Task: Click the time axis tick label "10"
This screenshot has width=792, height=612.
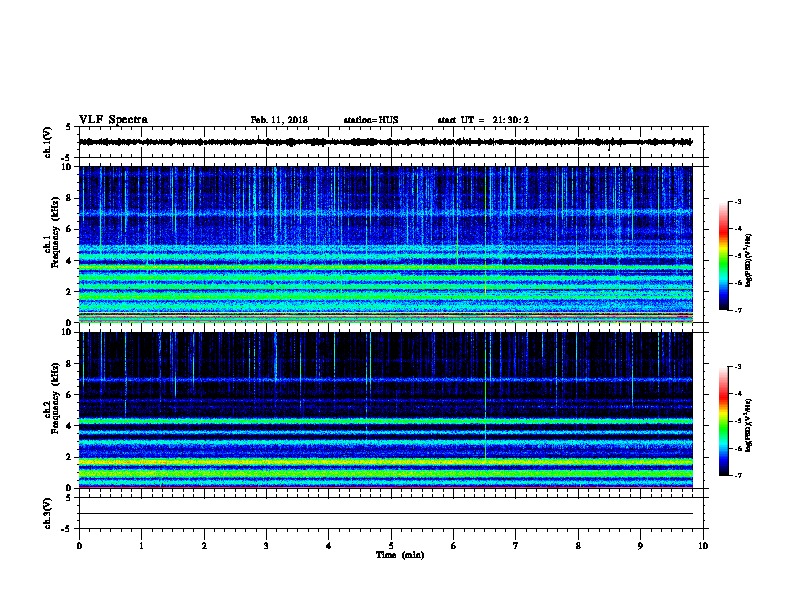Action: 703,546
